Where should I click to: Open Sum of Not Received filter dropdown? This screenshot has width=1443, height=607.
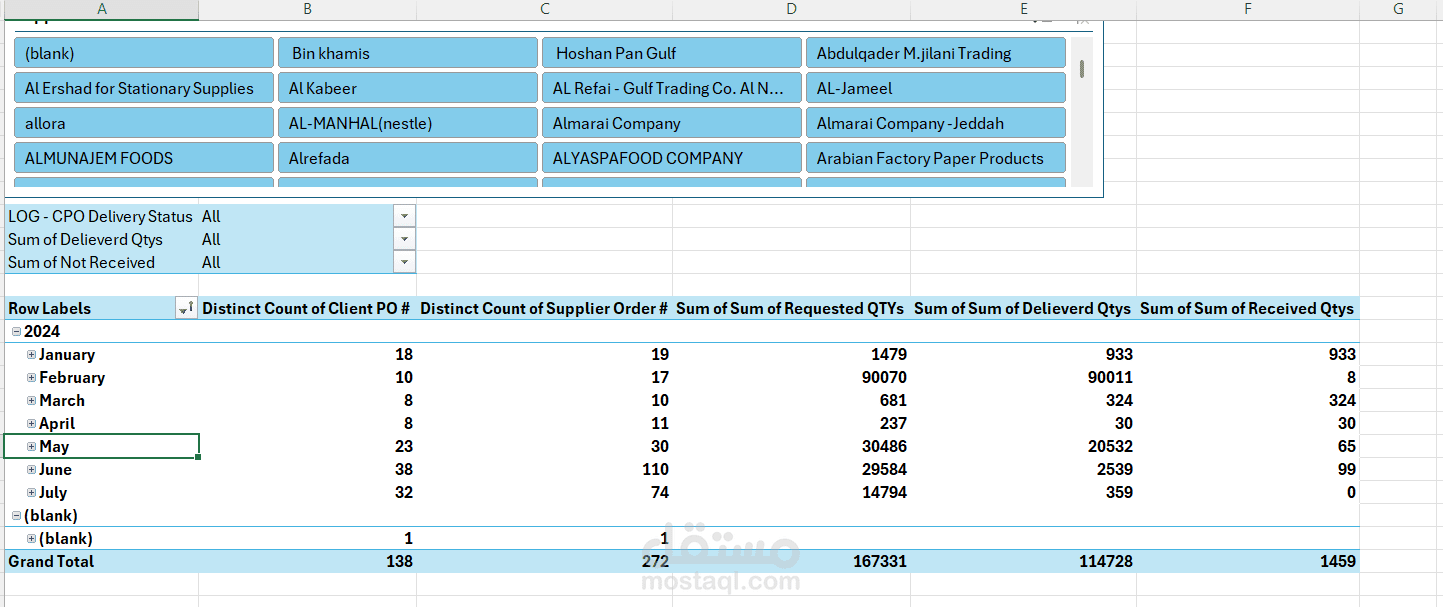click(x=404, y=262)
